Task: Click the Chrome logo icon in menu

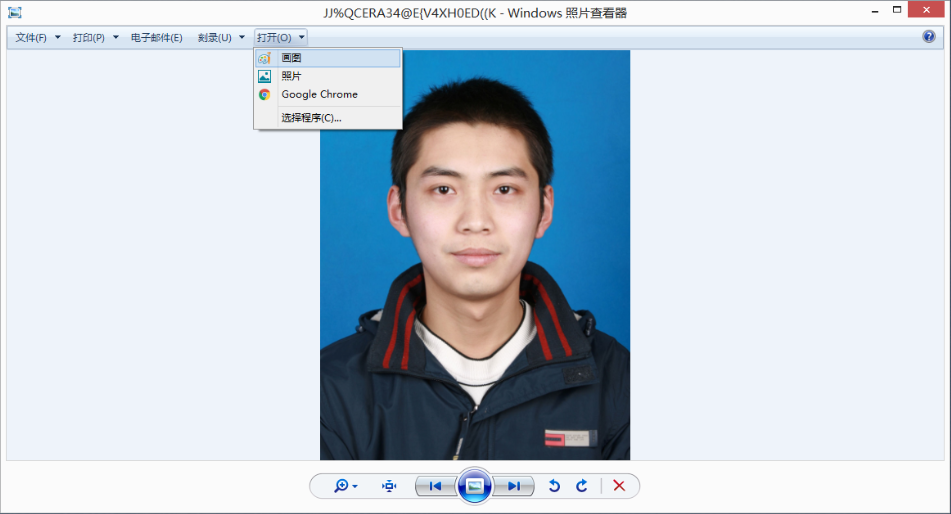Action: pyautogui.click(x=264, y=95)
